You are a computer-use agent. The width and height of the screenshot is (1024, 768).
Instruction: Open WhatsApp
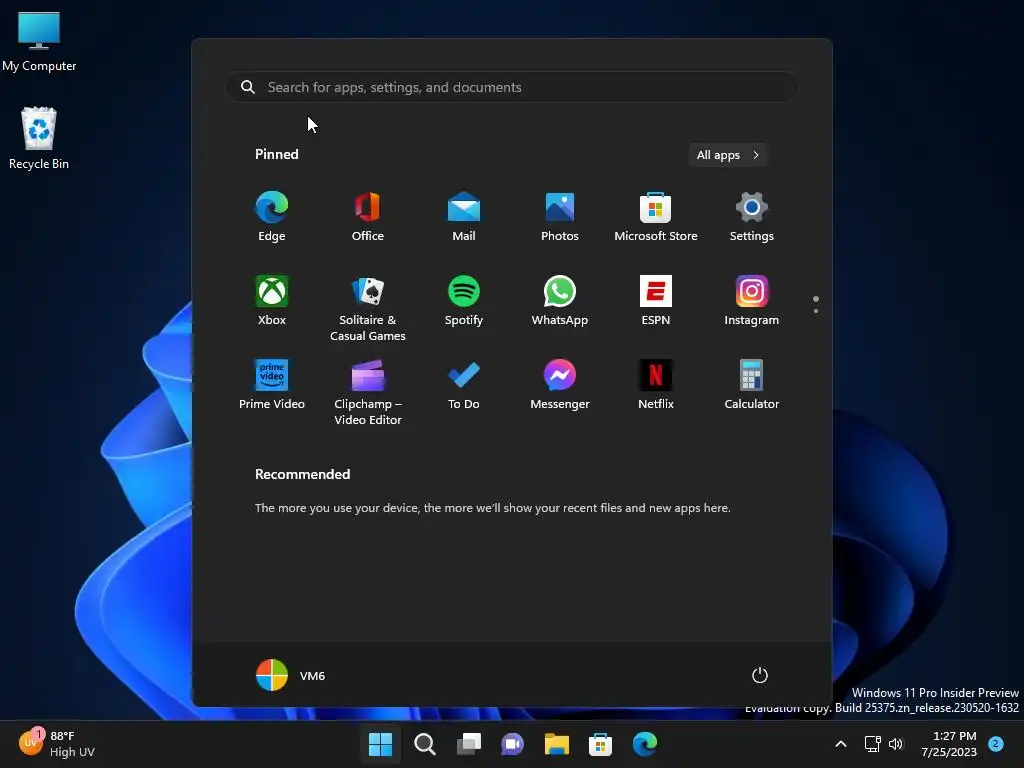560,300
